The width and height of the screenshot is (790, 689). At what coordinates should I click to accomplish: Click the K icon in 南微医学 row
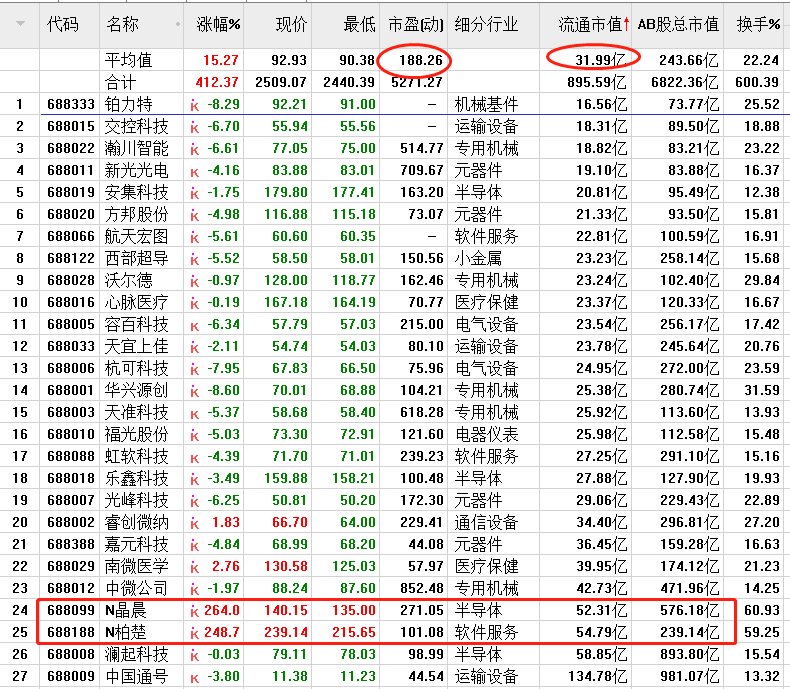click(x=194, y=568)
